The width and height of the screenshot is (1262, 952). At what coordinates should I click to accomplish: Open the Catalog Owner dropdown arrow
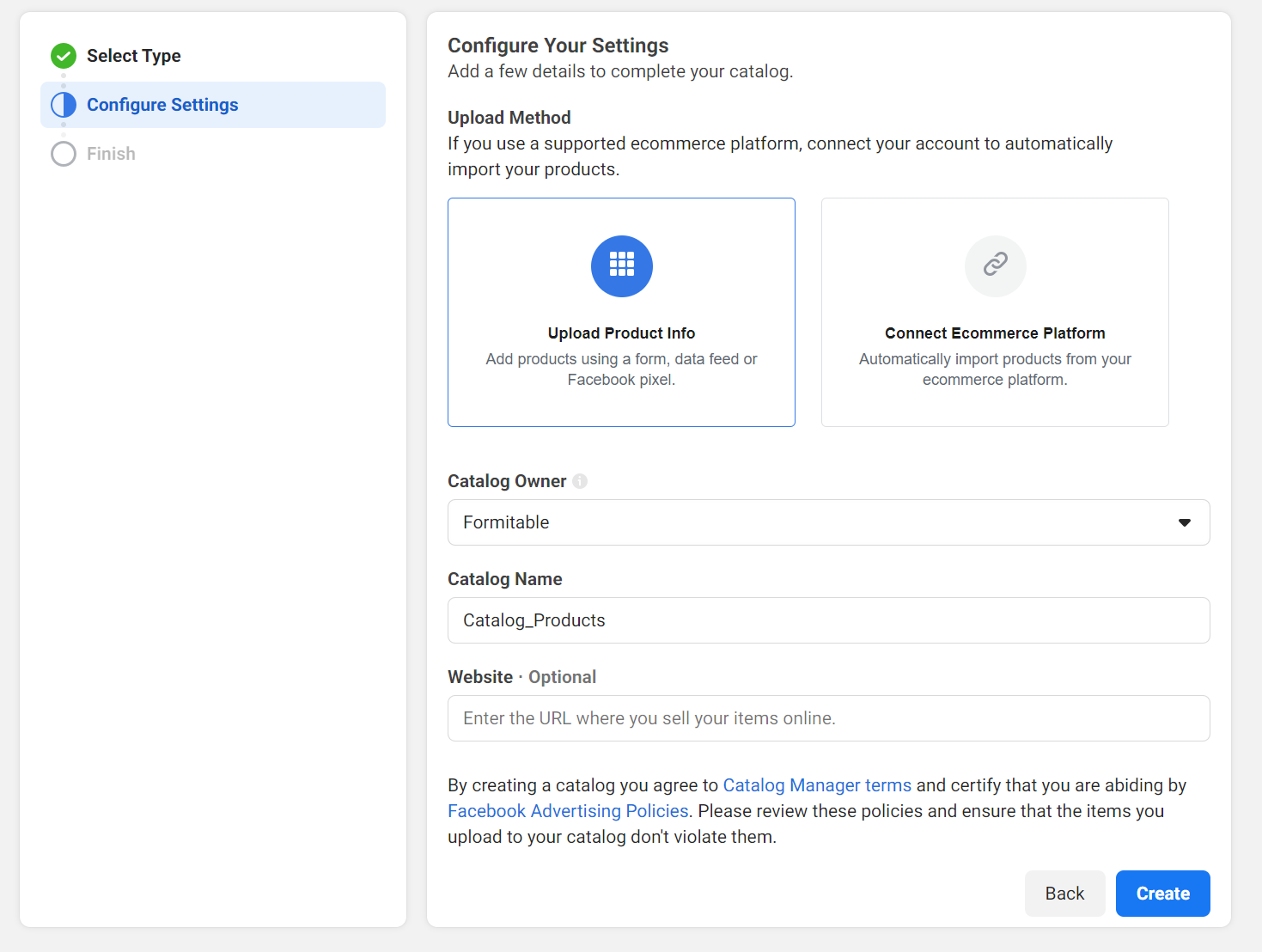pos(1184,522)
